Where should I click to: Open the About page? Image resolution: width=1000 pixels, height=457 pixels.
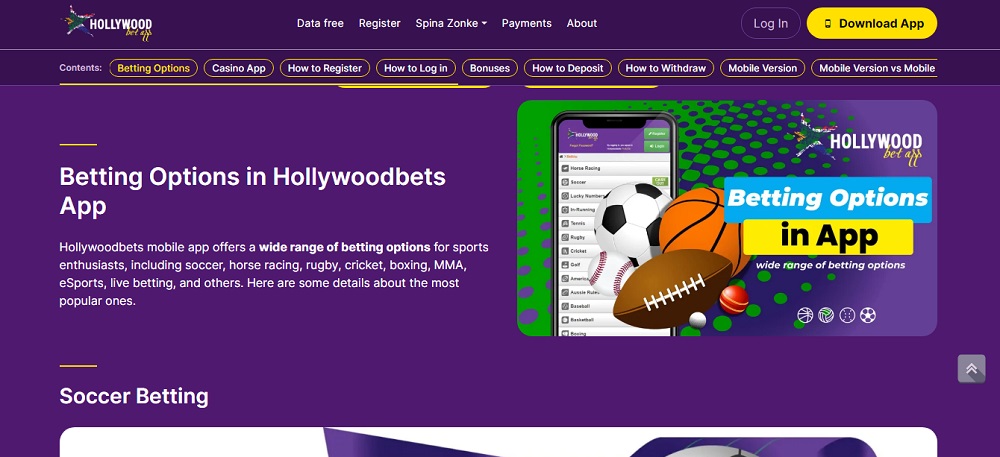point(582,23)
